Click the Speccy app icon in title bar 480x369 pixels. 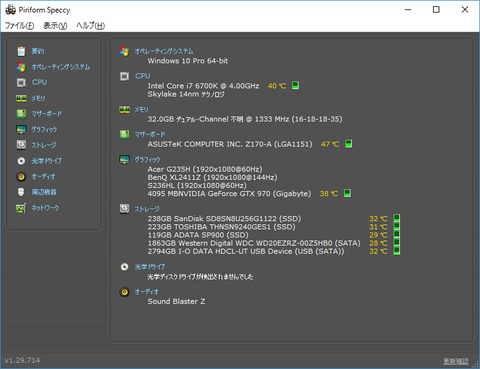[x=10, y=10]
